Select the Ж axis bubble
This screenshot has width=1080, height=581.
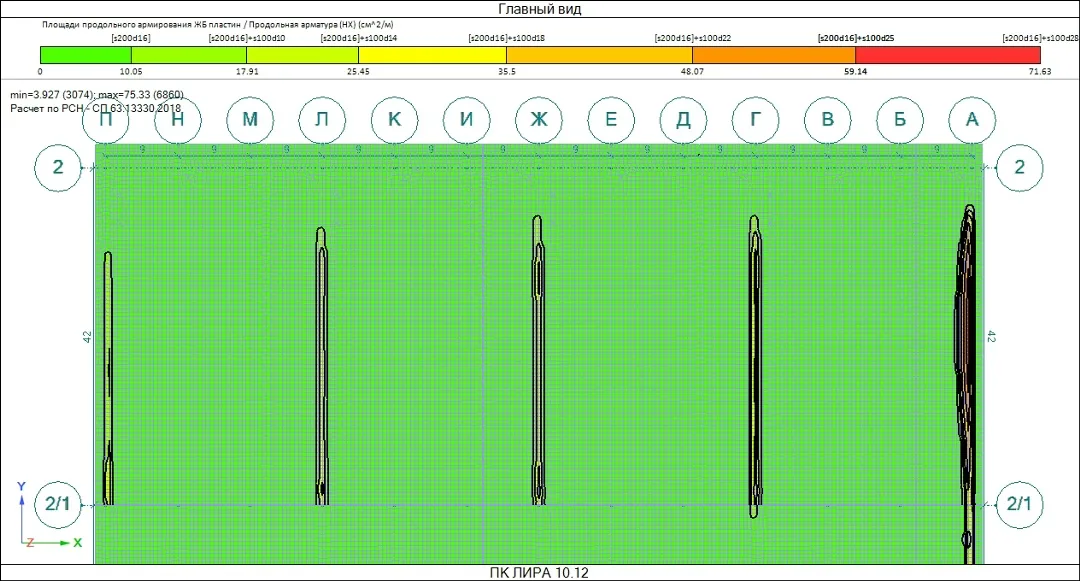[539, 120]
